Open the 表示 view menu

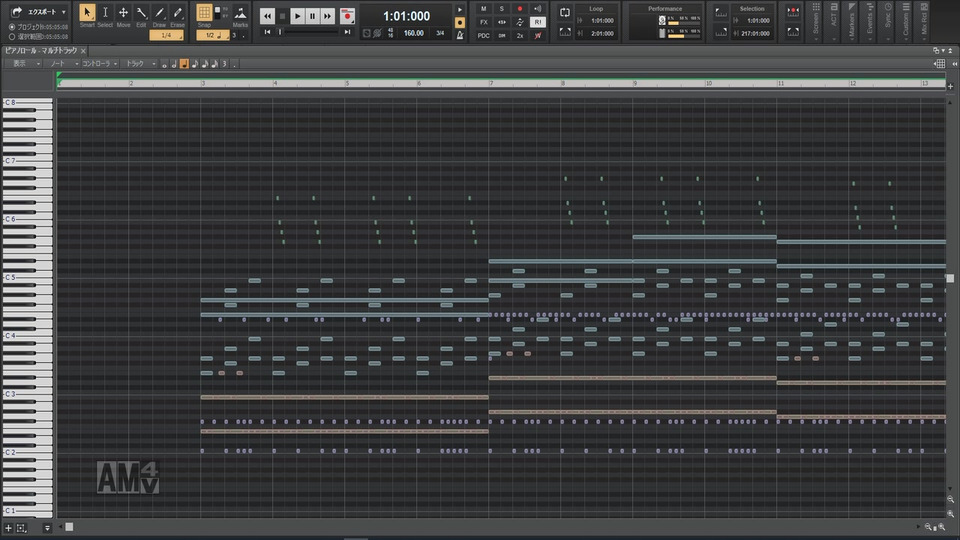[23, 64]
